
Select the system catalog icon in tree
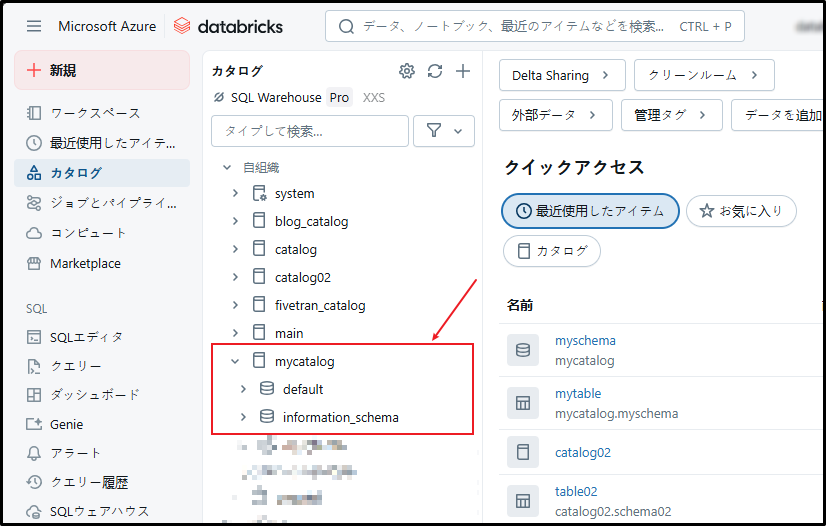(x=259, y=193)
